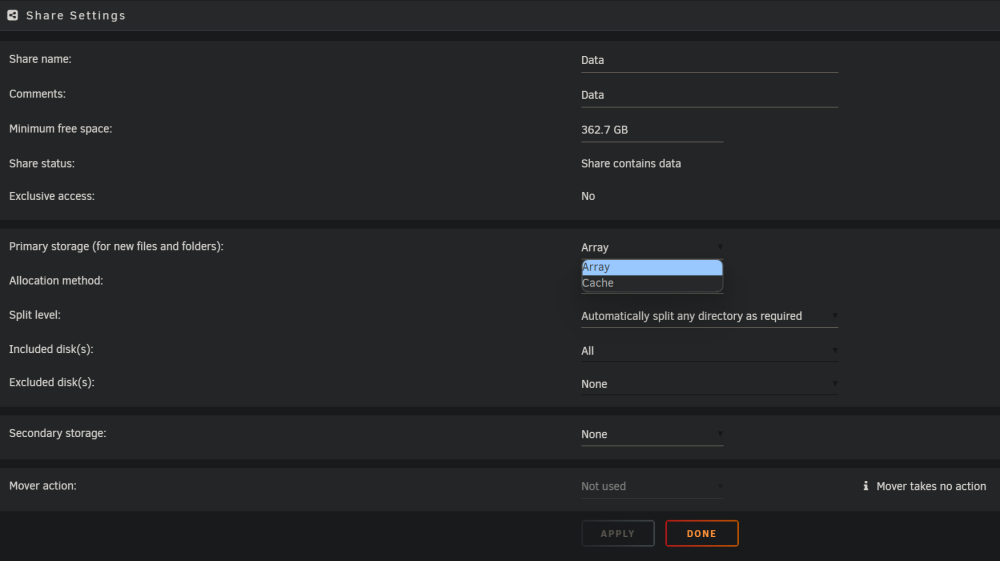Click the Mover info icon
Image resolution: width=1000 pixels, height=561 pixels.
pos(865,486)
